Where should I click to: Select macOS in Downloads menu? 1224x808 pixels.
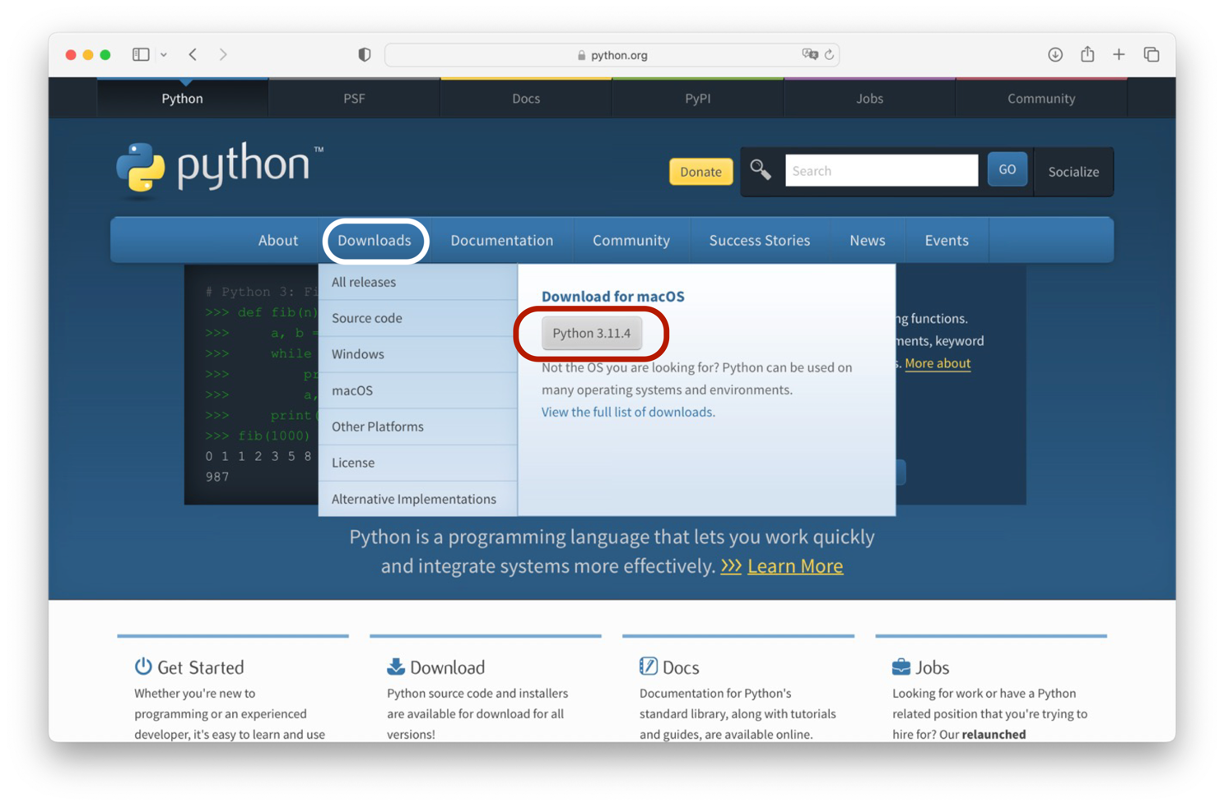418,391
